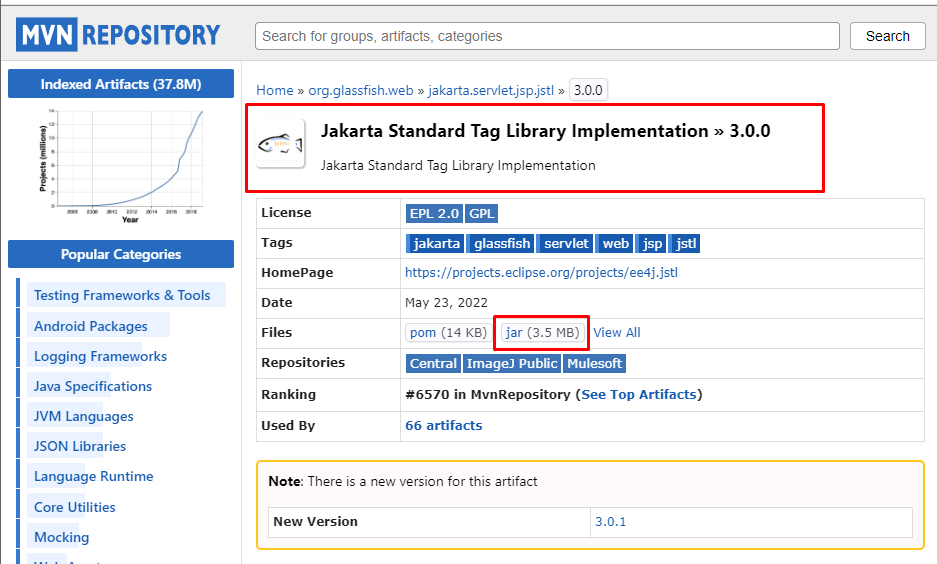Select the web tag
Image resolution: width=937 pixels, height=564 pixels.
[x=614, y=243]
